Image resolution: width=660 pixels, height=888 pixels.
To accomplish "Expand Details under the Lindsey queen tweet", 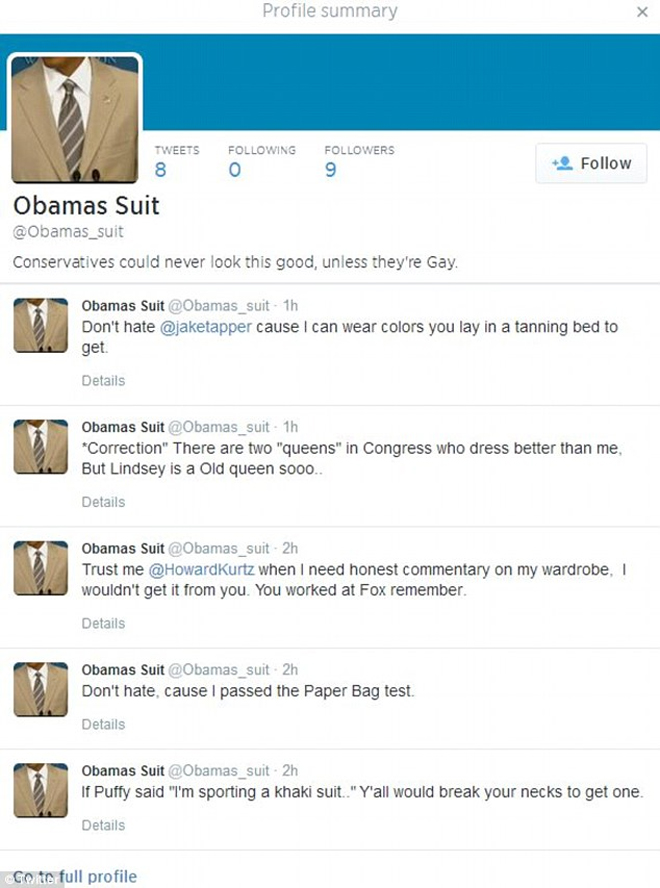I will (x=103, y=502).
